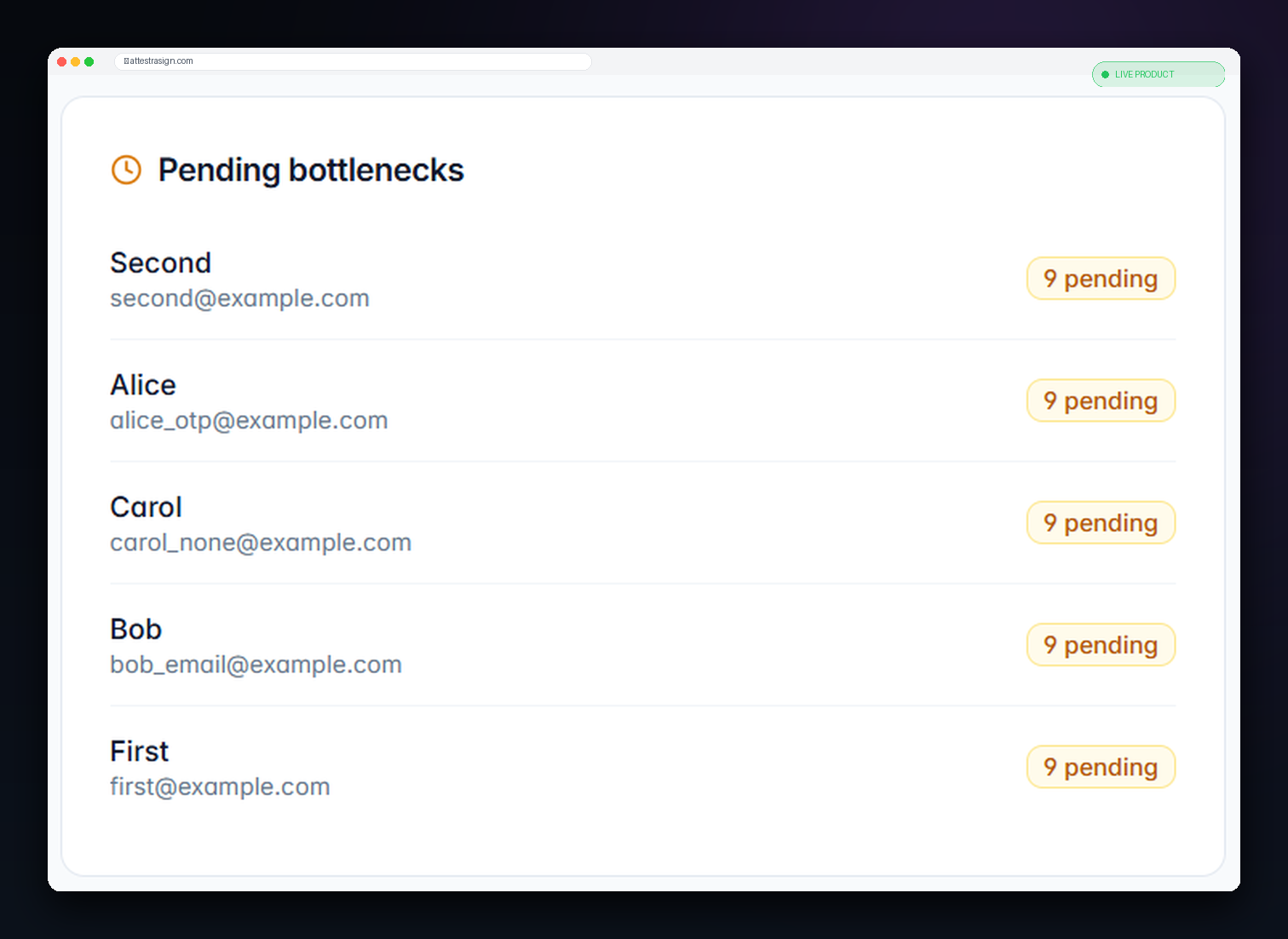This screenshot has height=939, width=1288.
Task: Click the clock icon beside Pending bottlenecks
Action: pos(126,170)
